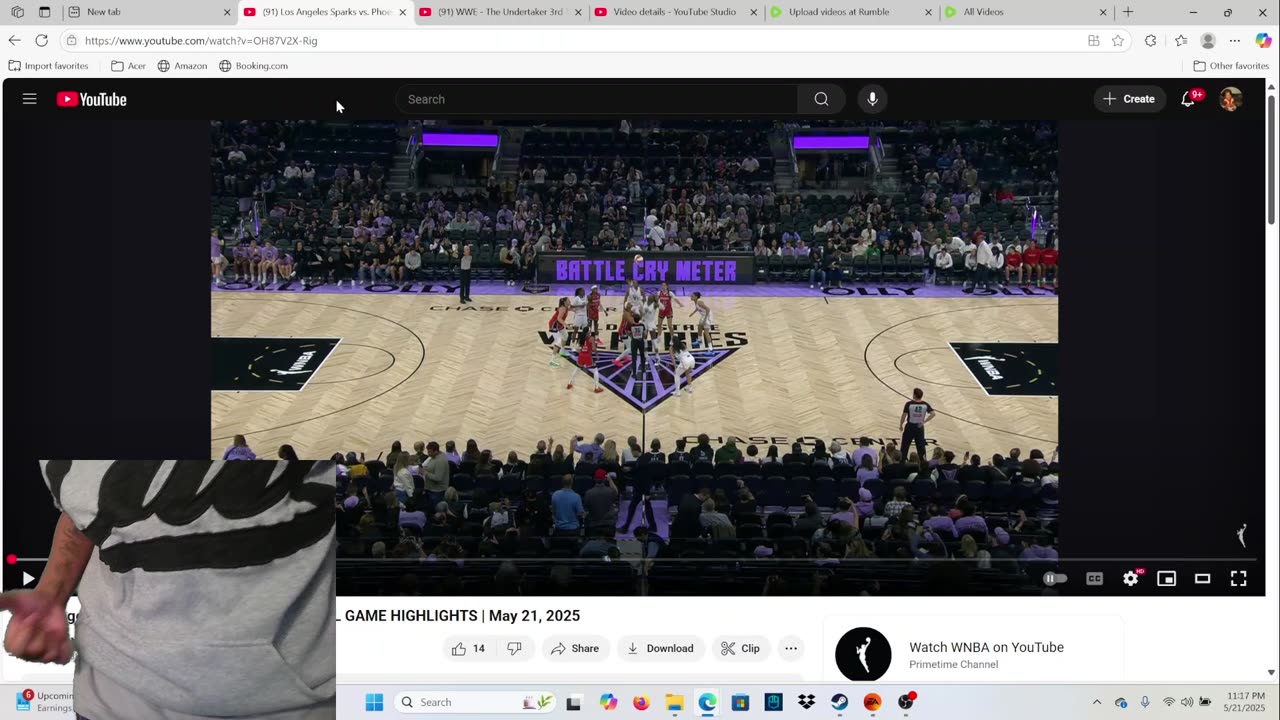Expand the Other favorites folder
The height and width of the screenshot is (720, 1280).
point(1231,66)
